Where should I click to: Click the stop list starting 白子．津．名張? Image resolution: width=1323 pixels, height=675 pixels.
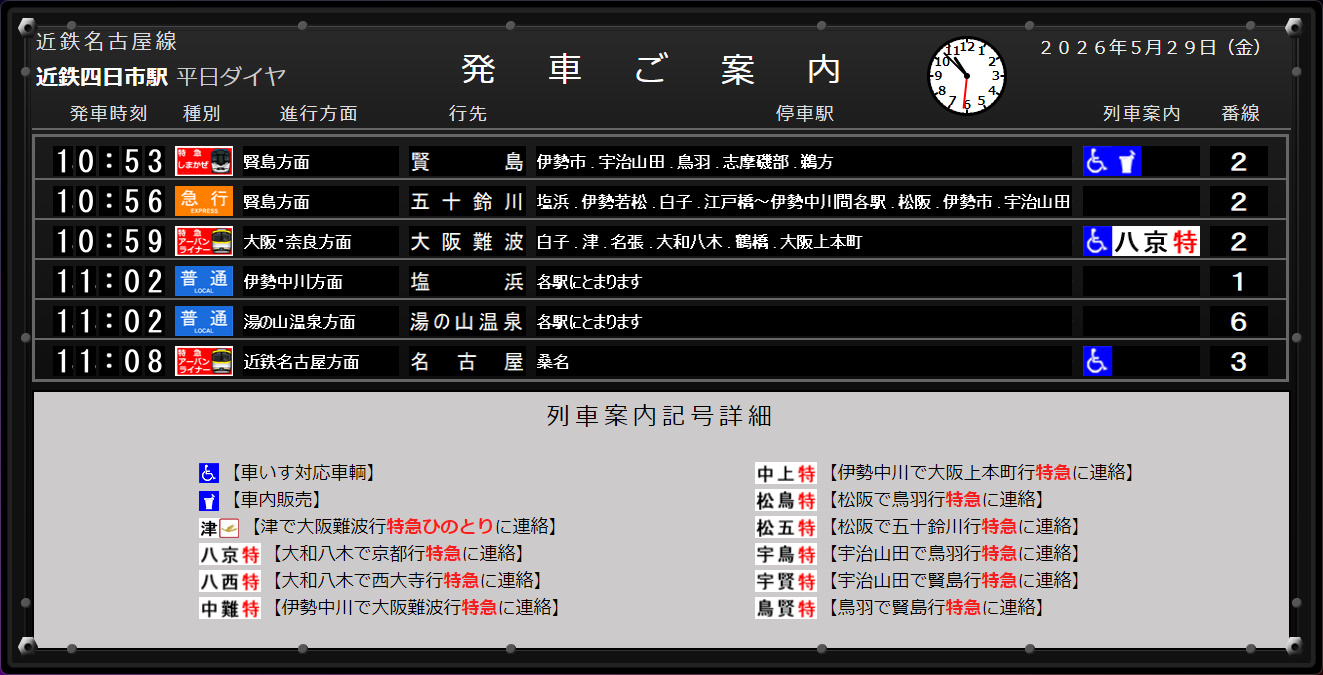[699, 242]
